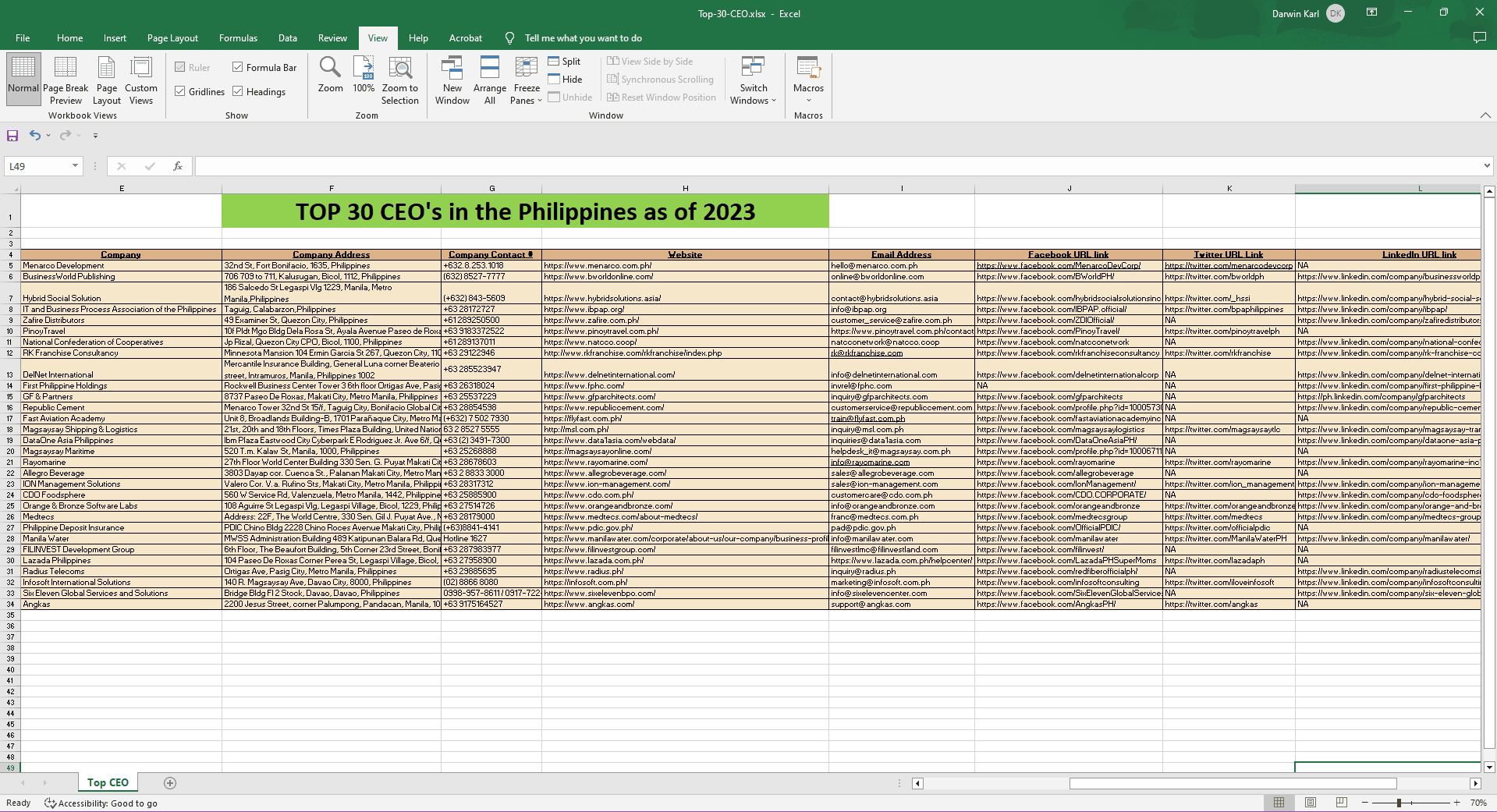Viewport: 1497px width, 812px height.
Task: Click the Insert Function fx button
Action: click(x=178, y=166)
